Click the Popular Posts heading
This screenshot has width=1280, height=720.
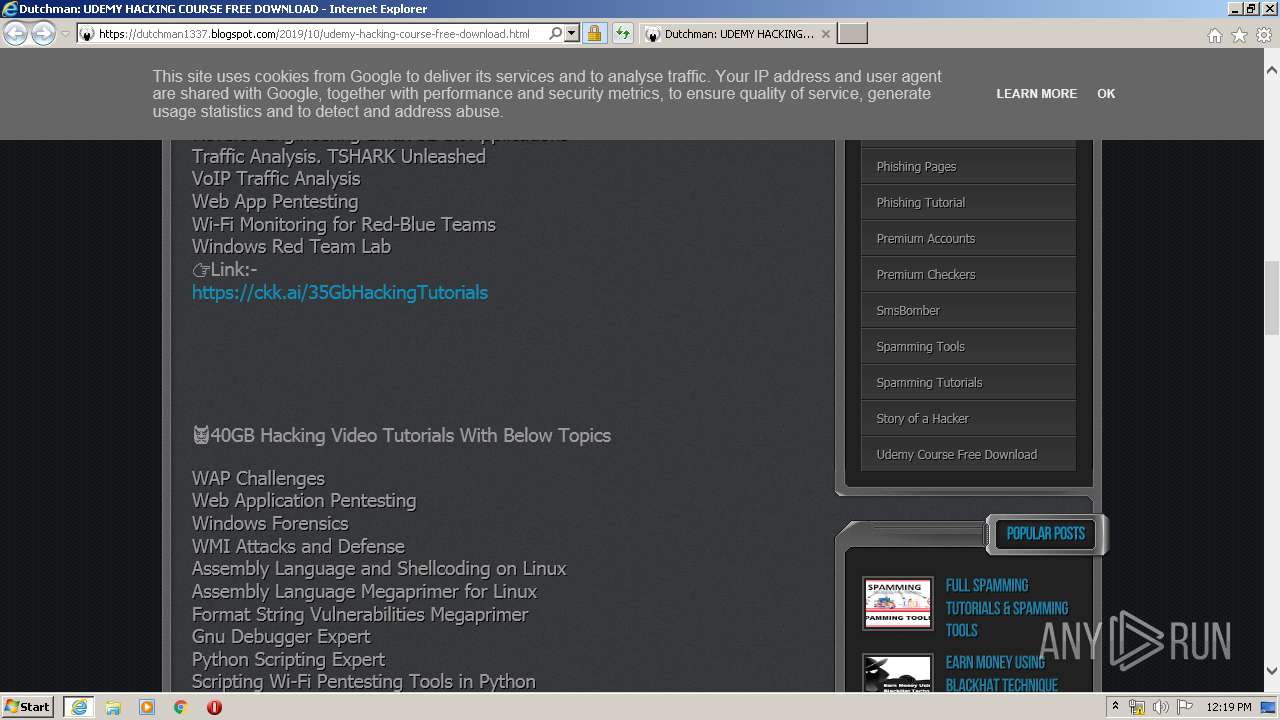click(1046, 533)
